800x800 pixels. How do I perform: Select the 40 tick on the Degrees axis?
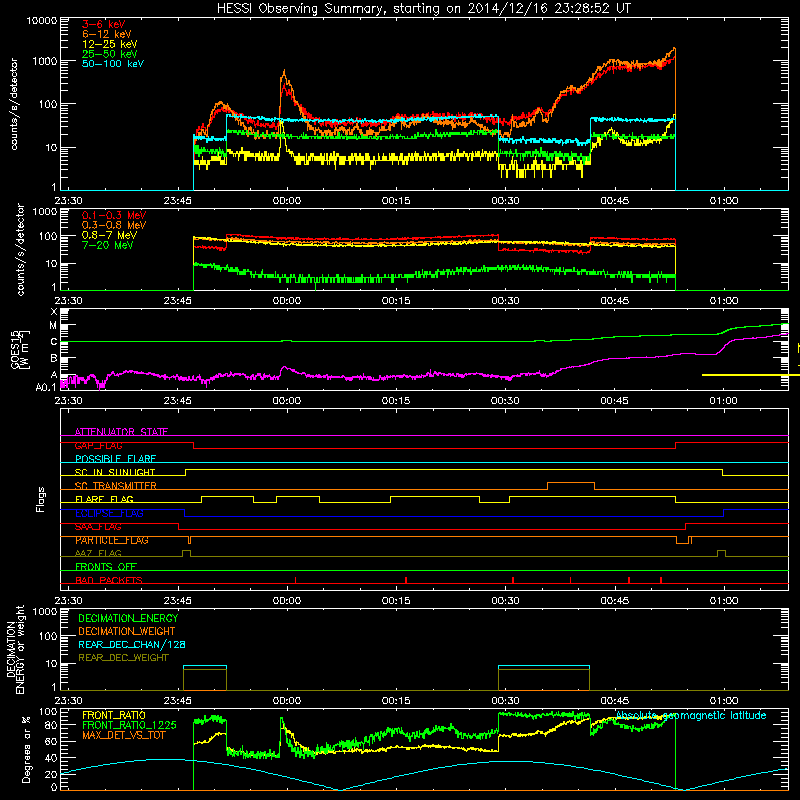click(52, 758)
